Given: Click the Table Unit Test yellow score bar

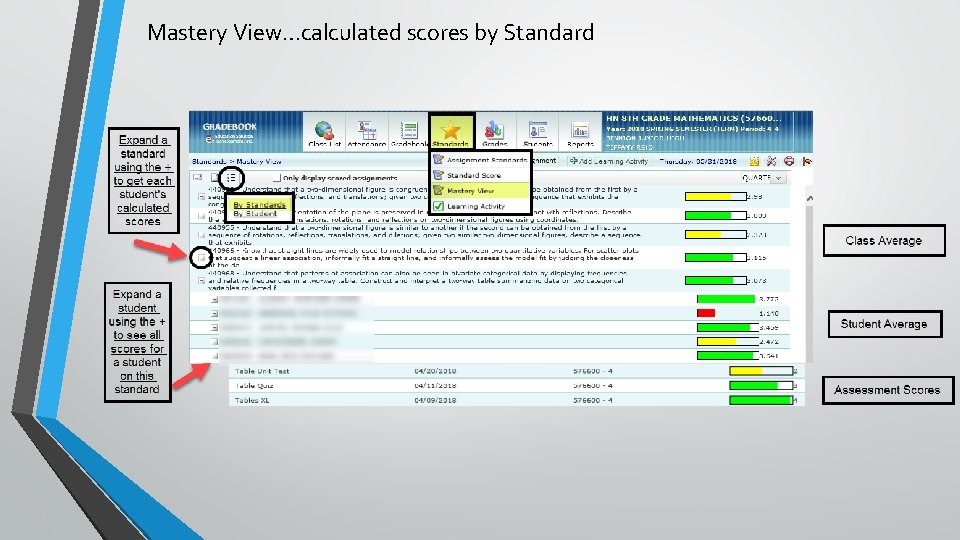Looking at the screenshot, I should [760, 371].
